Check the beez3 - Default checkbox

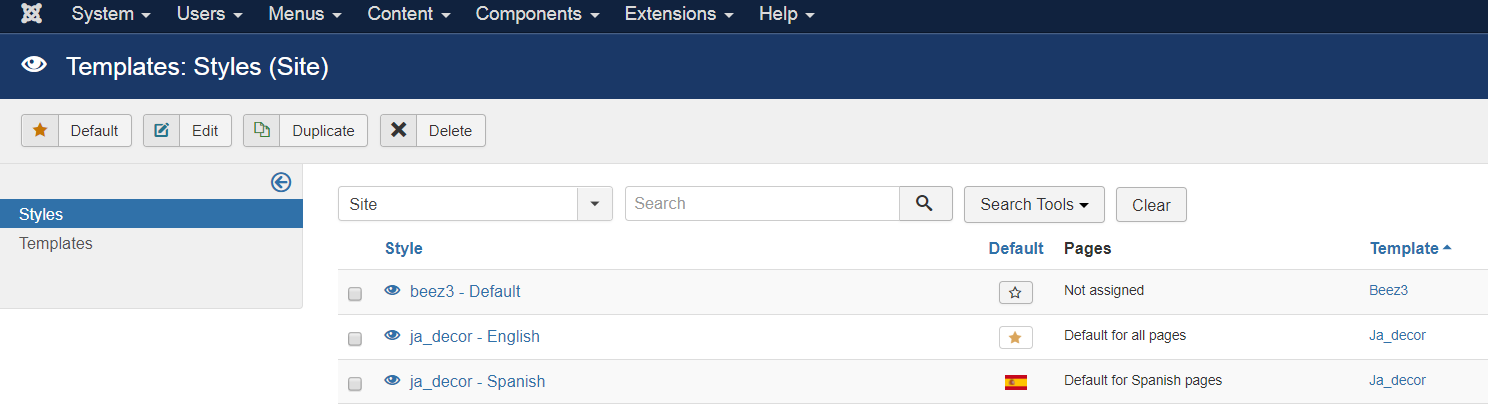(x=355, y=294)
